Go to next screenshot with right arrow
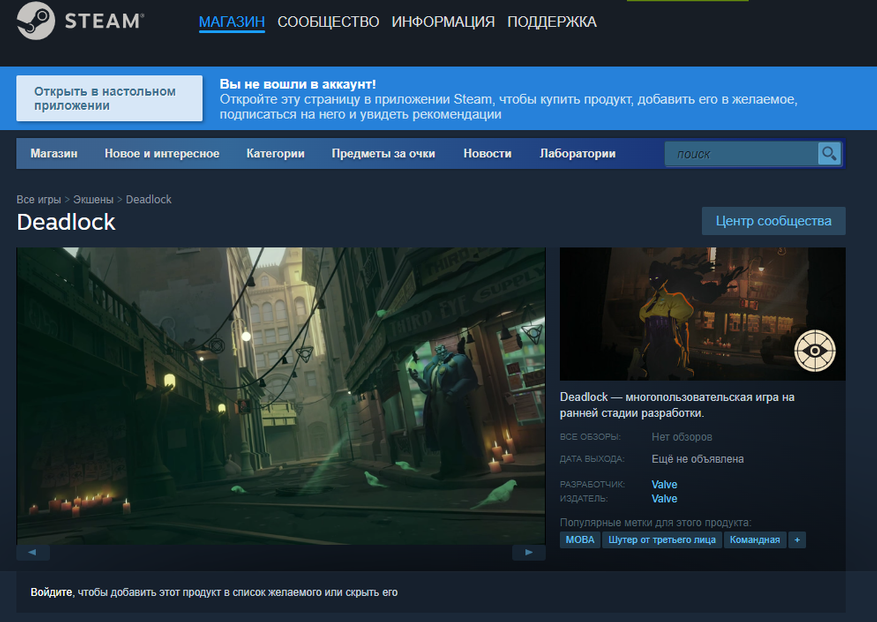877x622 pixels. [x=529, y=552]
